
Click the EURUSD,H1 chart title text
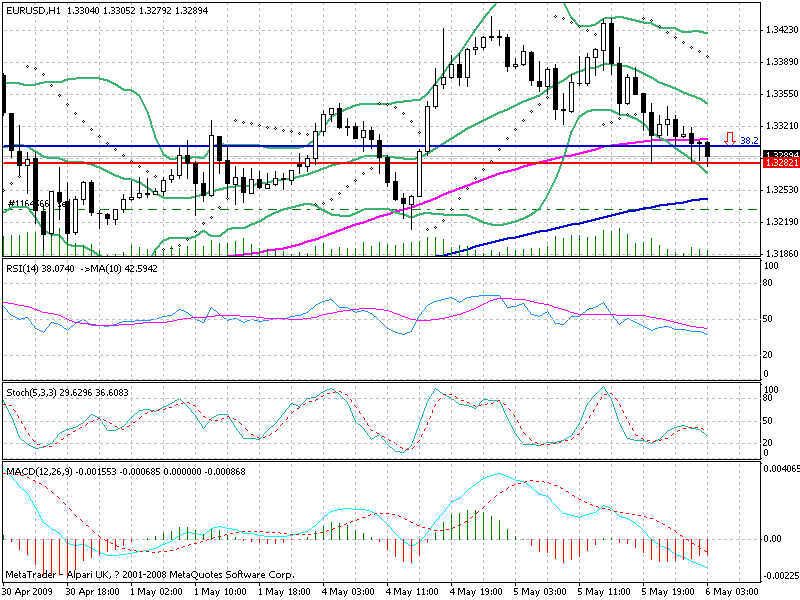(x=33, y=10)
